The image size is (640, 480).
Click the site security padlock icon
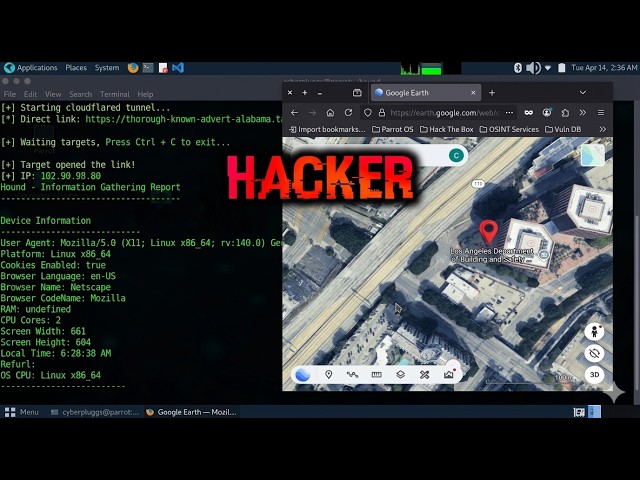[x=382, y=113]
